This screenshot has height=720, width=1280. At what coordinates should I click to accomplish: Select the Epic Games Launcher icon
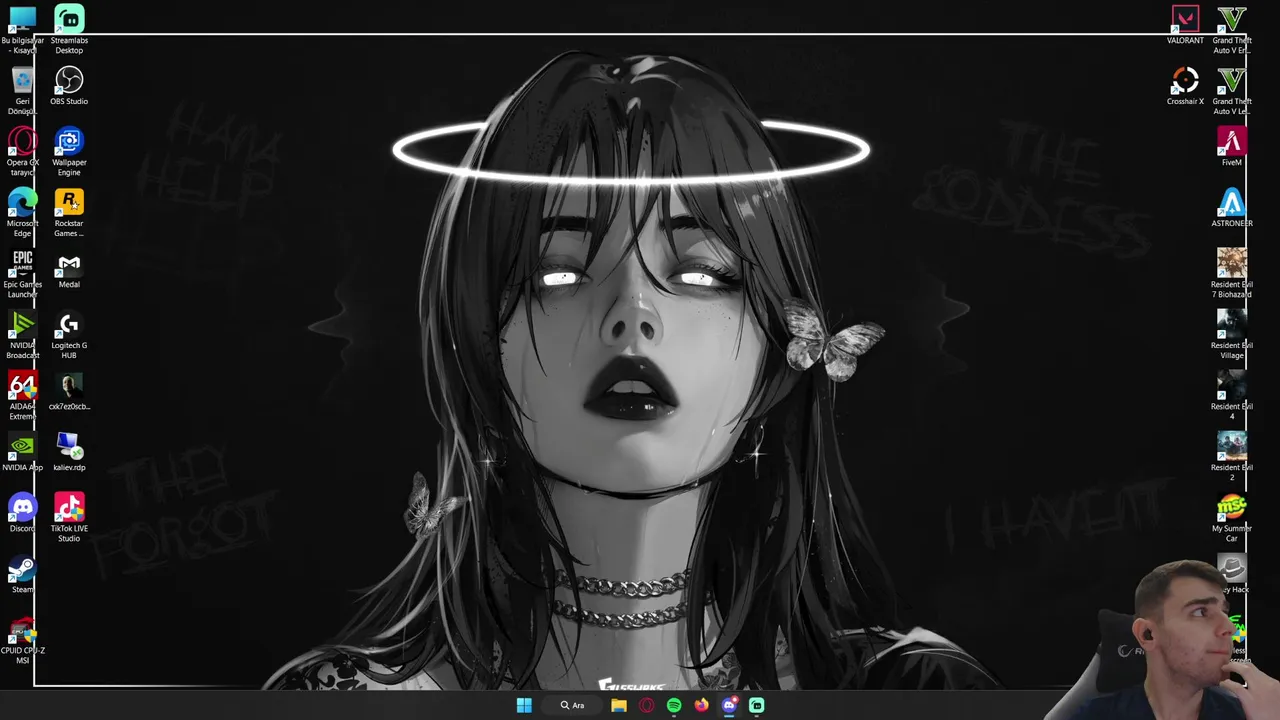(22, 264)
